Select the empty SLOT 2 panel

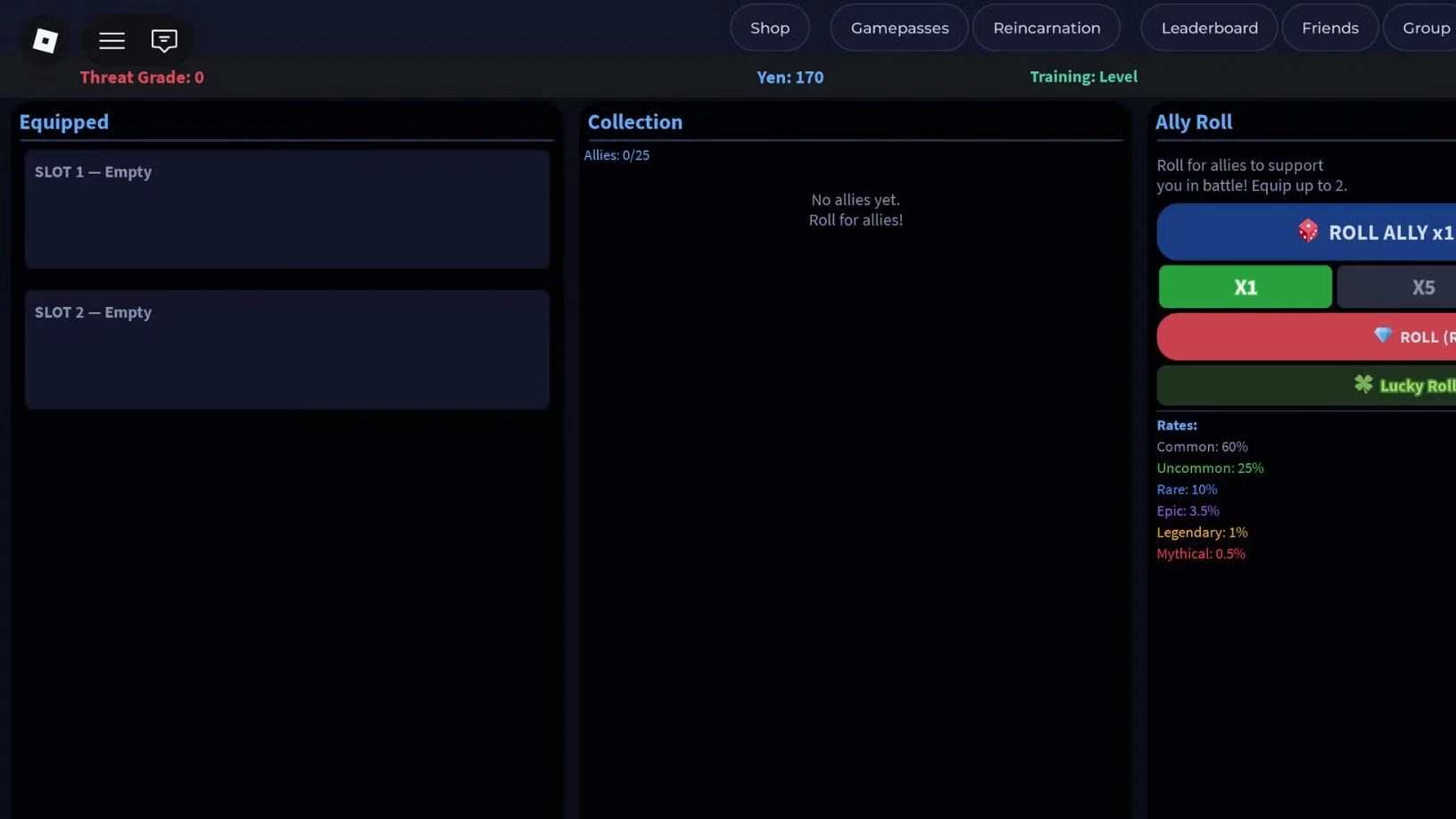[287, 350]
